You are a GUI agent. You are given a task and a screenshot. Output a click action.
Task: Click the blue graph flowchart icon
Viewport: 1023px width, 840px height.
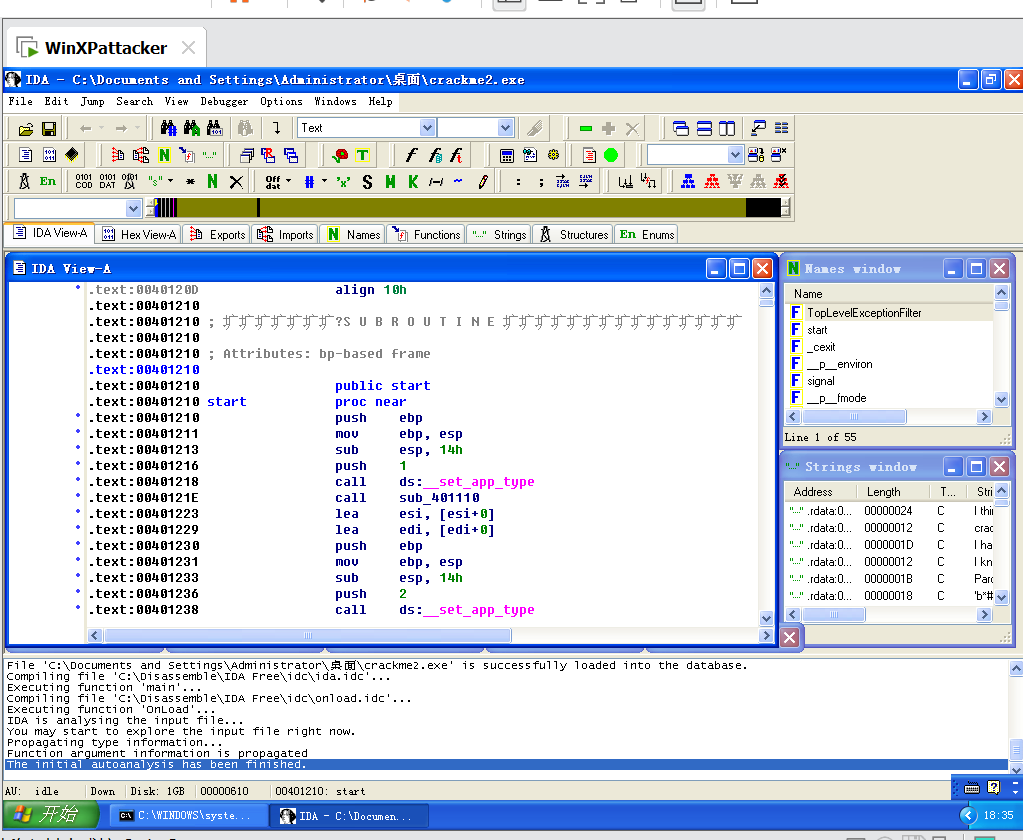click(688, 181)
